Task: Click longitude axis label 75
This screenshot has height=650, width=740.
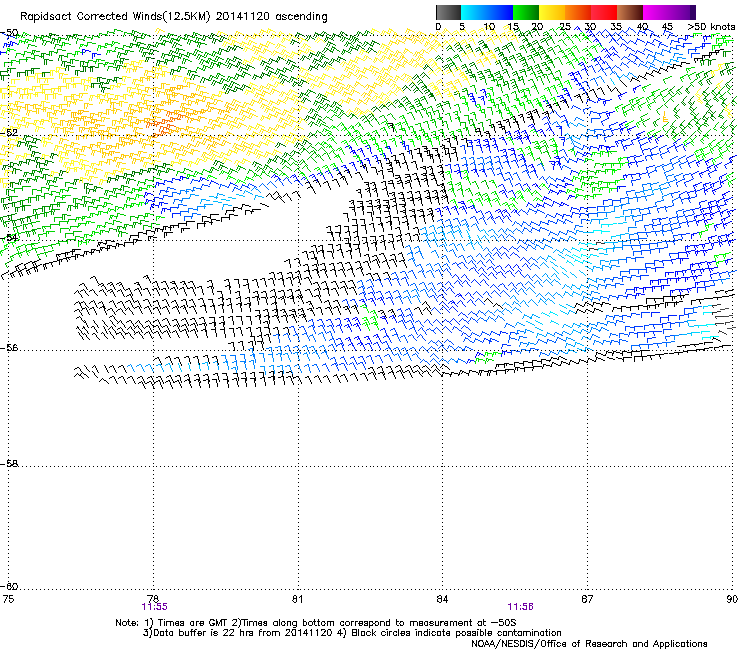Action: pos(8,599)
